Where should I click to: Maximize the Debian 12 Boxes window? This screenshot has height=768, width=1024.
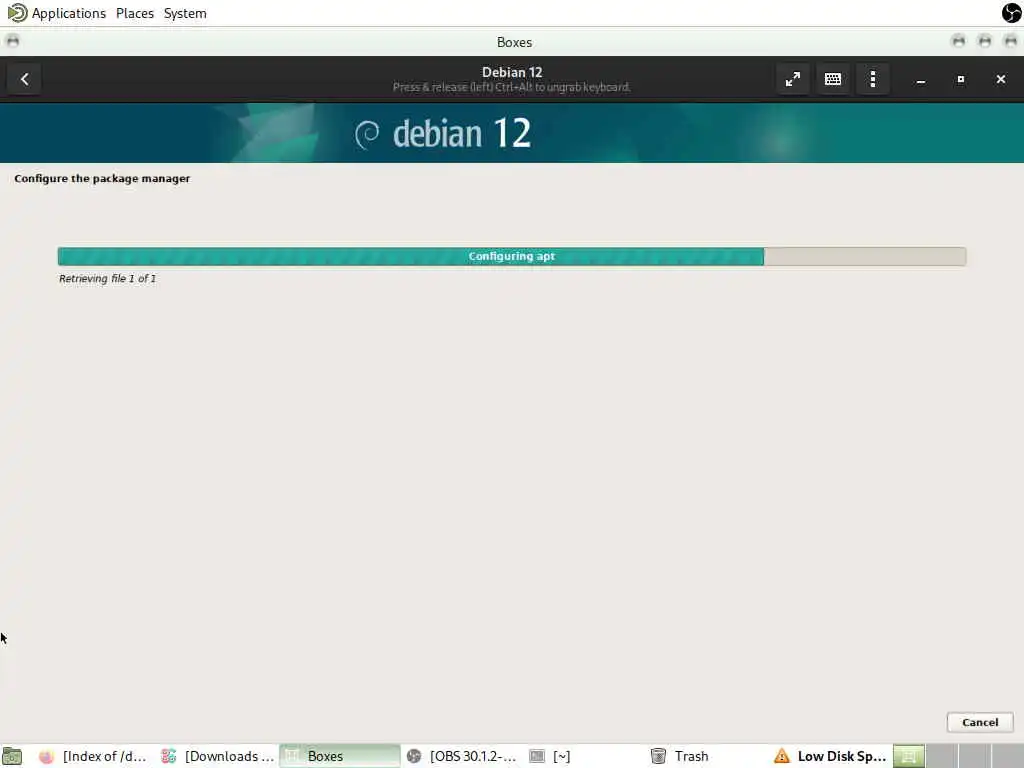click(x=961, y=79)
